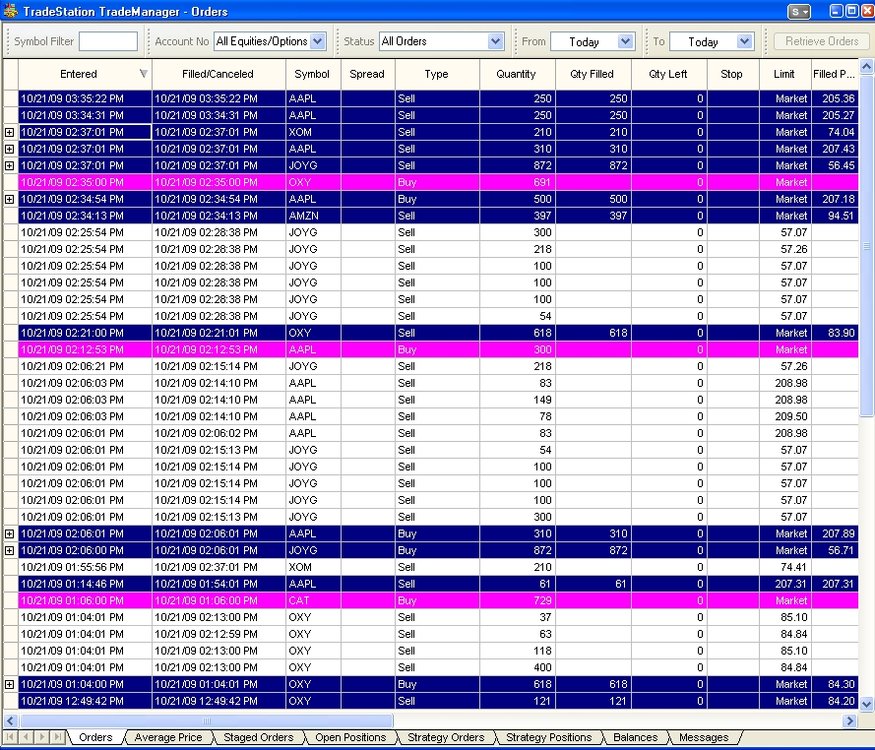
Task: Switch to the Staged Orders tab
Action: click(258, 737)
